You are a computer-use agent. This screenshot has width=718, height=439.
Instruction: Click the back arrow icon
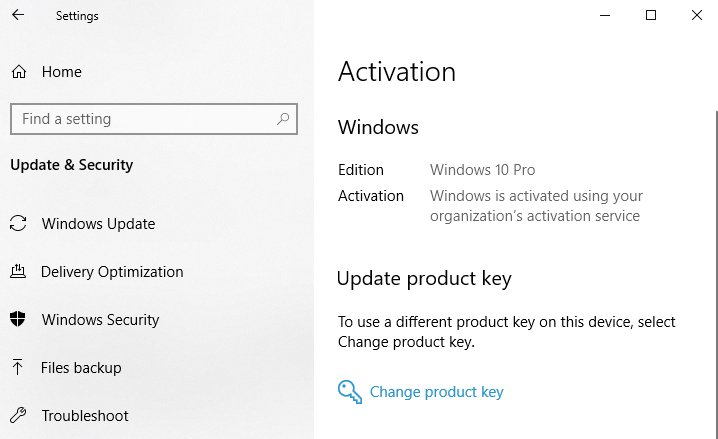[18, 16]
